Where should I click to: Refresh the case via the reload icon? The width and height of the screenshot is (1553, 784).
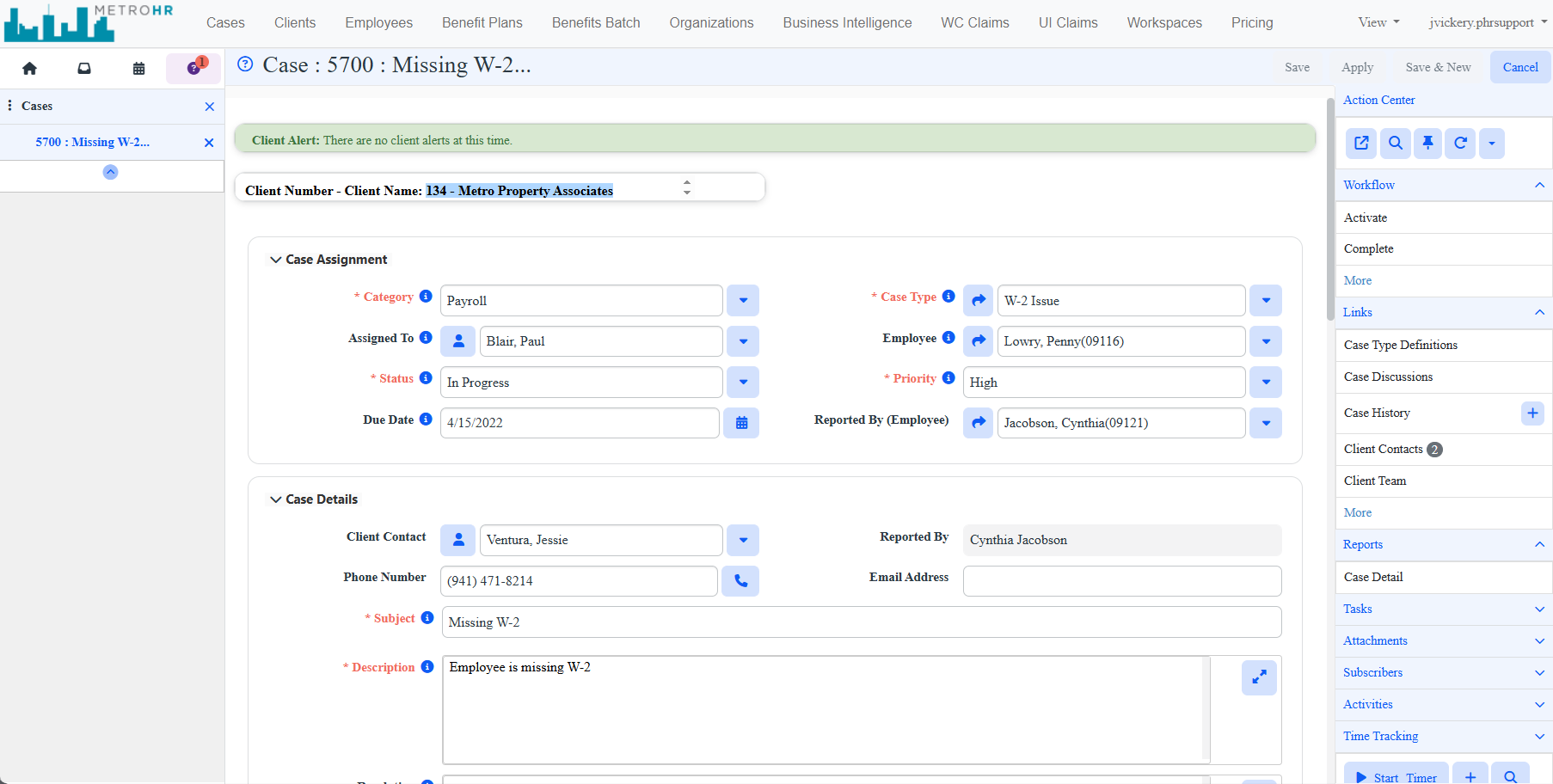tap(1459, 143)
